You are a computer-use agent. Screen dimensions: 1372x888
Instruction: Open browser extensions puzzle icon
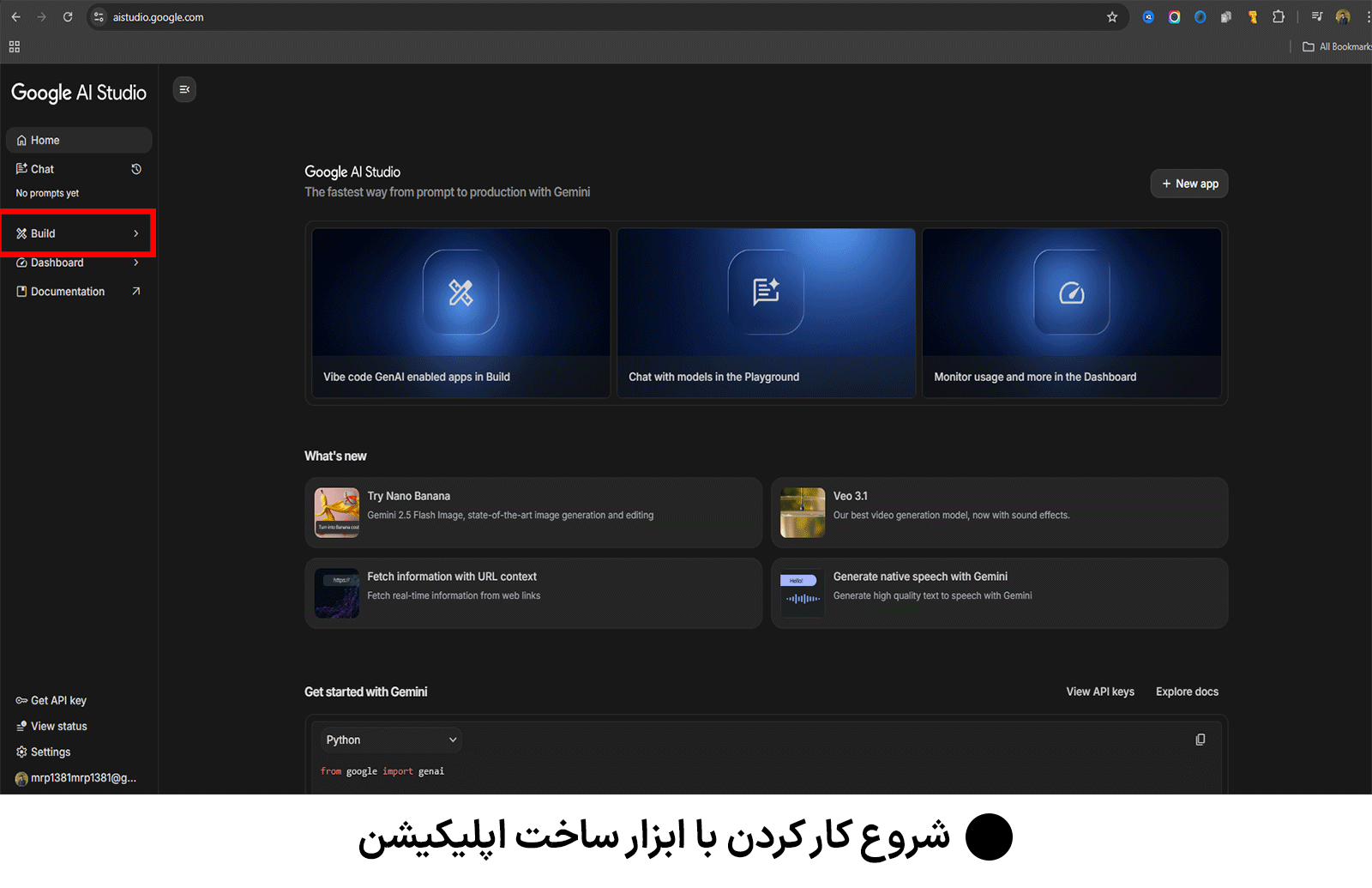(x=1279, y=17)
